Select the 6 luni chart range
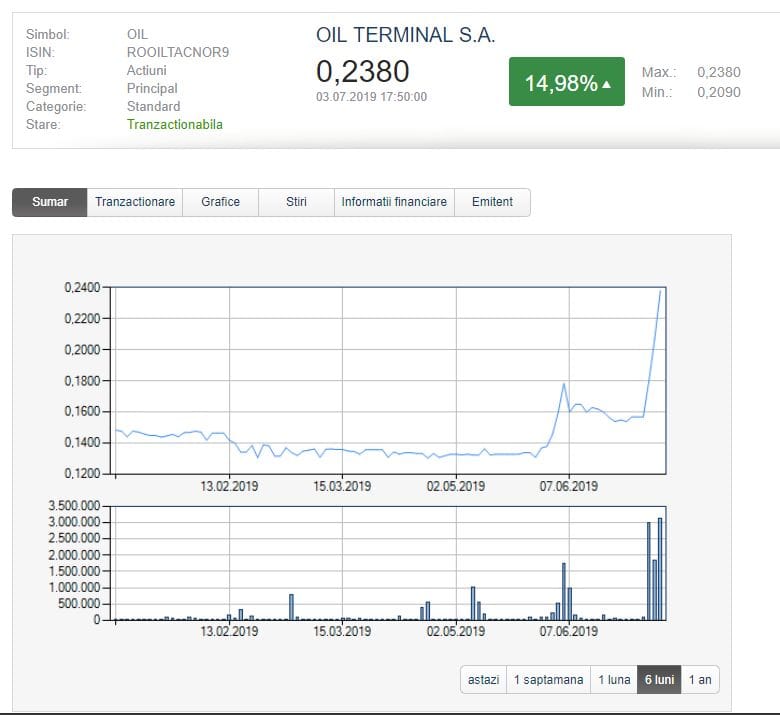Viewport: 780px width, 715px height. (659, 680)
